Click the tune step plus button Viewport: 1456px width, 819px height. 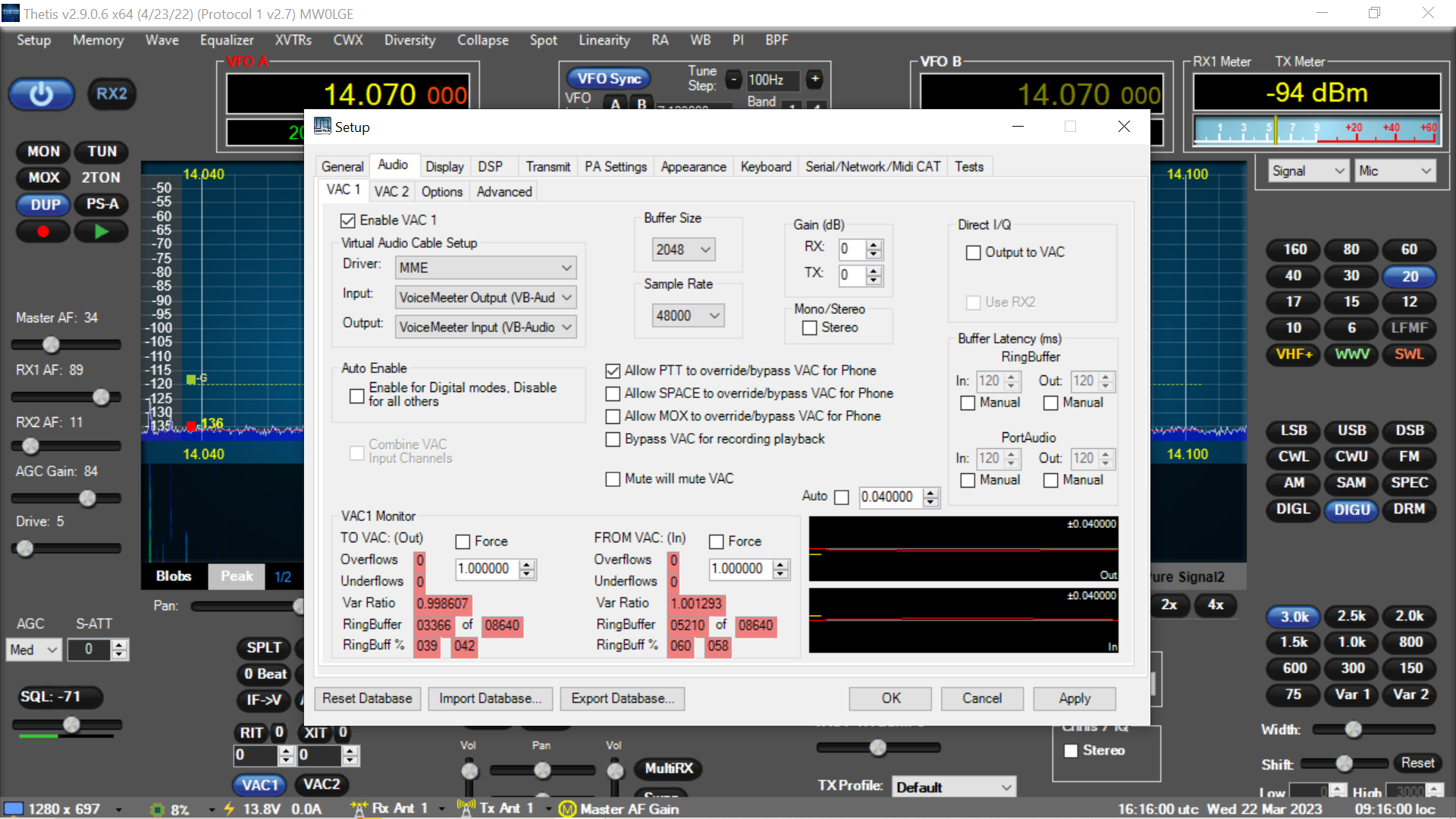(815, 79)
